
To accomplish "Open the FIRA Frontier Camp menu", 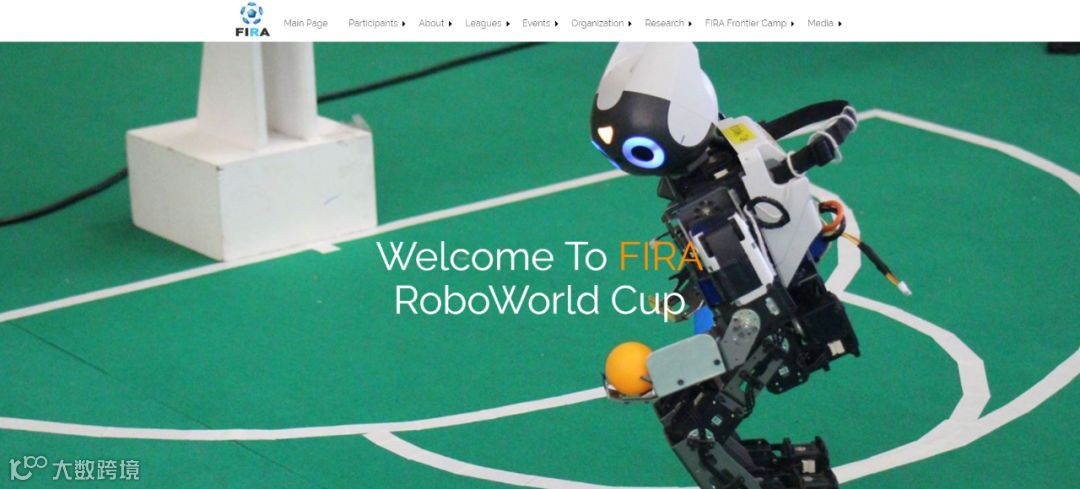I will click(745, 23).
